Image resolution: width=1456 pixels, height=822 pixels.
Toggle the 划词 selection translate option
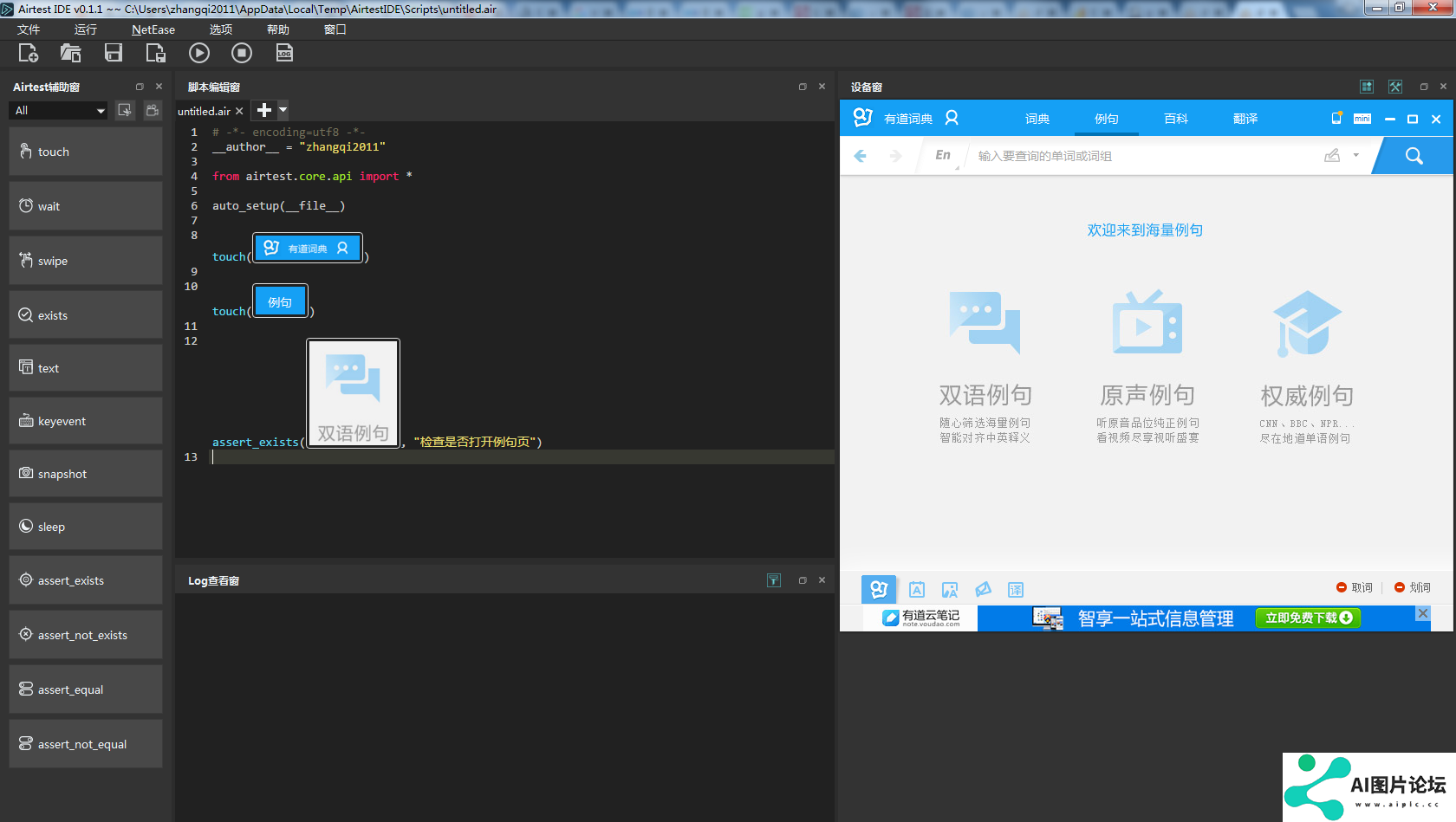pyautogui.click(x=1413, y=587)
